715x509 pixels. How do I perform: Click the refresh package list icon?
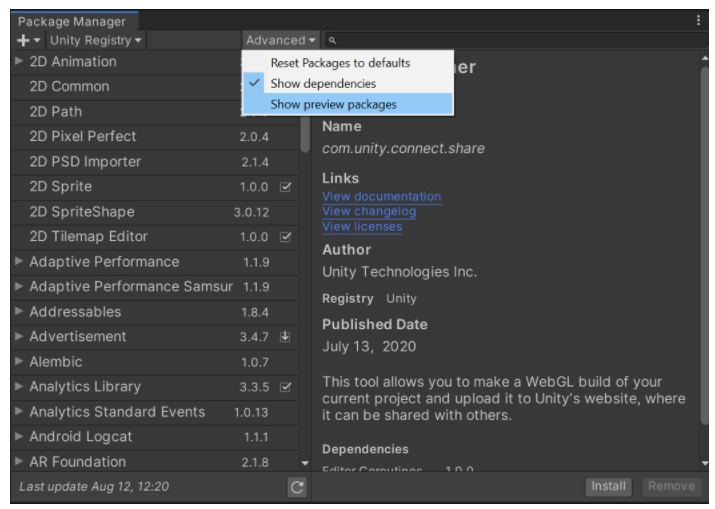tap(297, 487)
